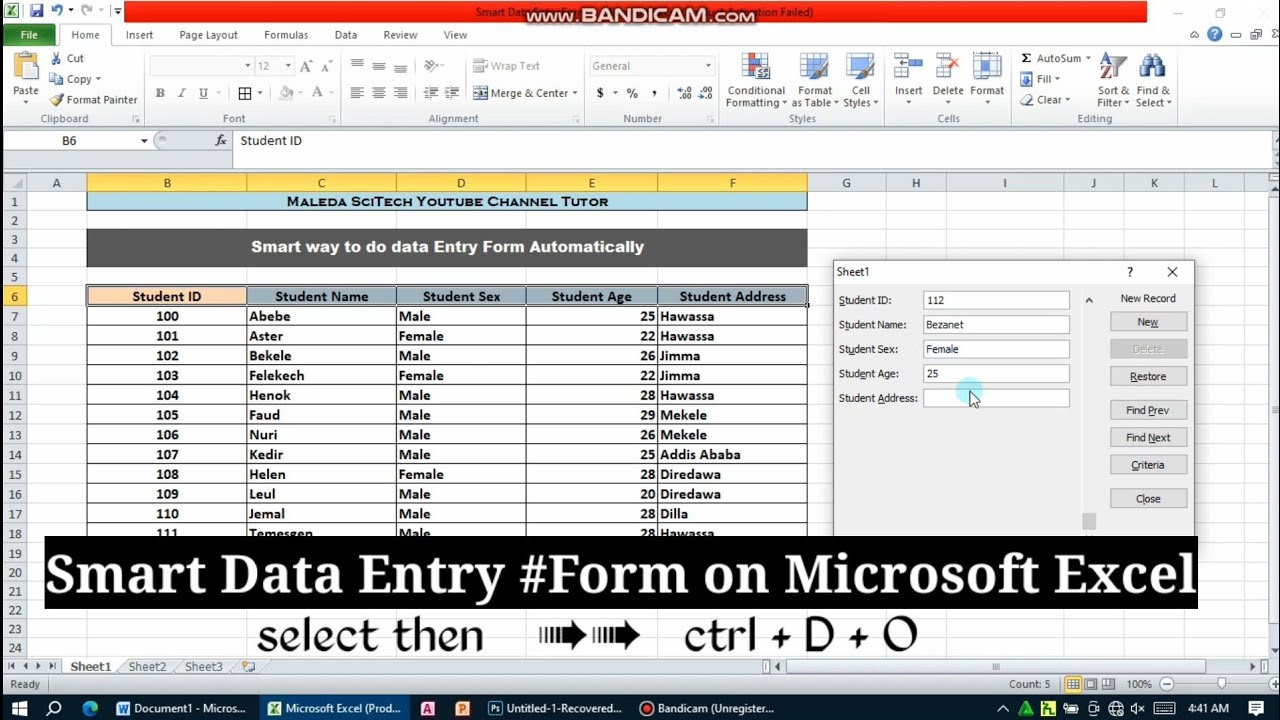Click the Save icon in Quick Access Toolbar

pos(36,11)
